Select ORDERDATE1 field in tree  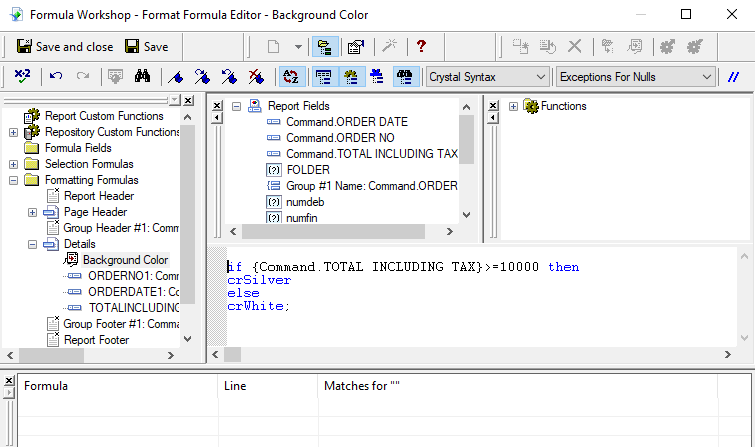(x=133, y=292)
